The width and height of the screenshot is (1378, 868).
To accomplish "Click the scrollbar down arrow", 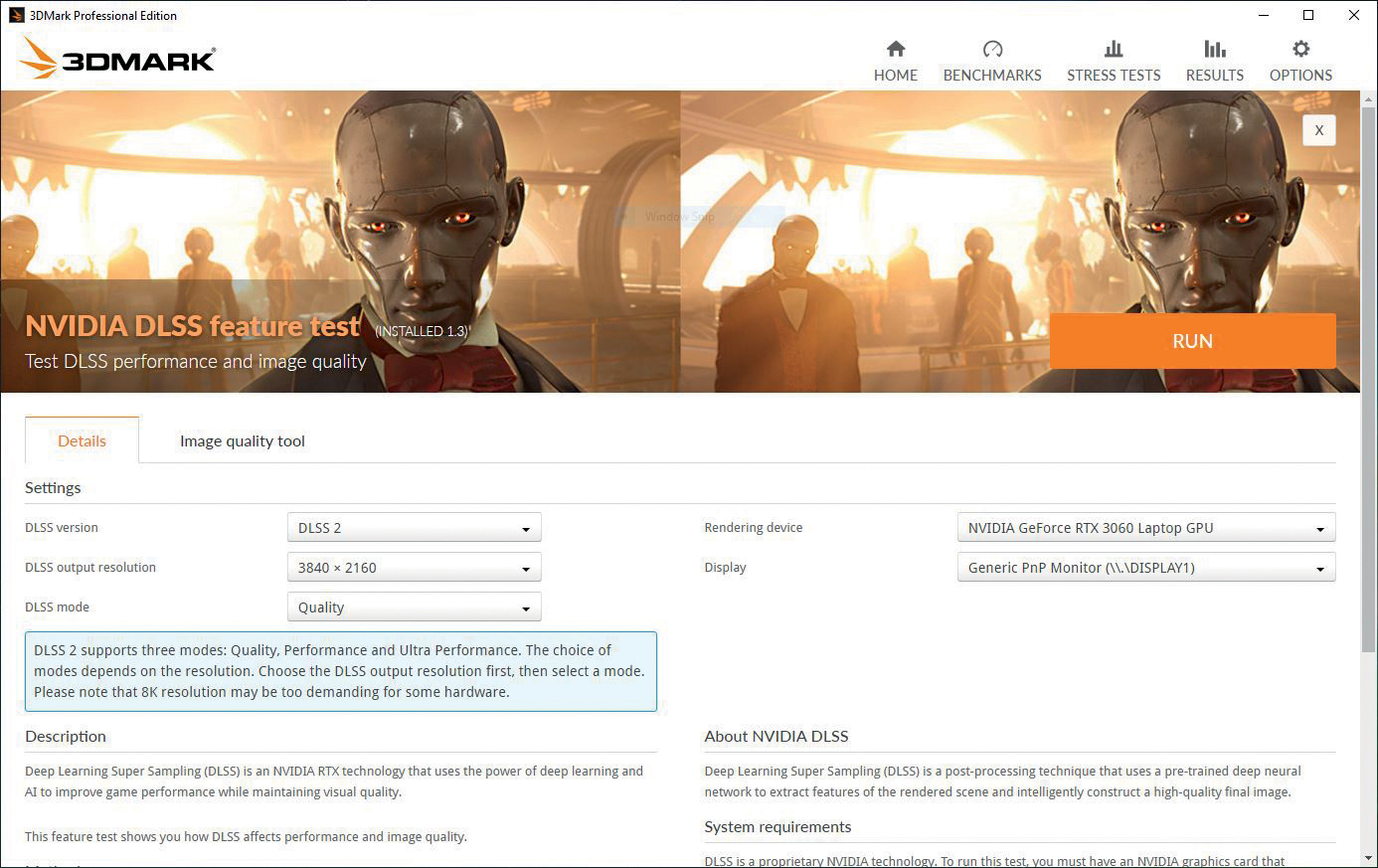I will pyautogui.click(x=1369, y=858).
